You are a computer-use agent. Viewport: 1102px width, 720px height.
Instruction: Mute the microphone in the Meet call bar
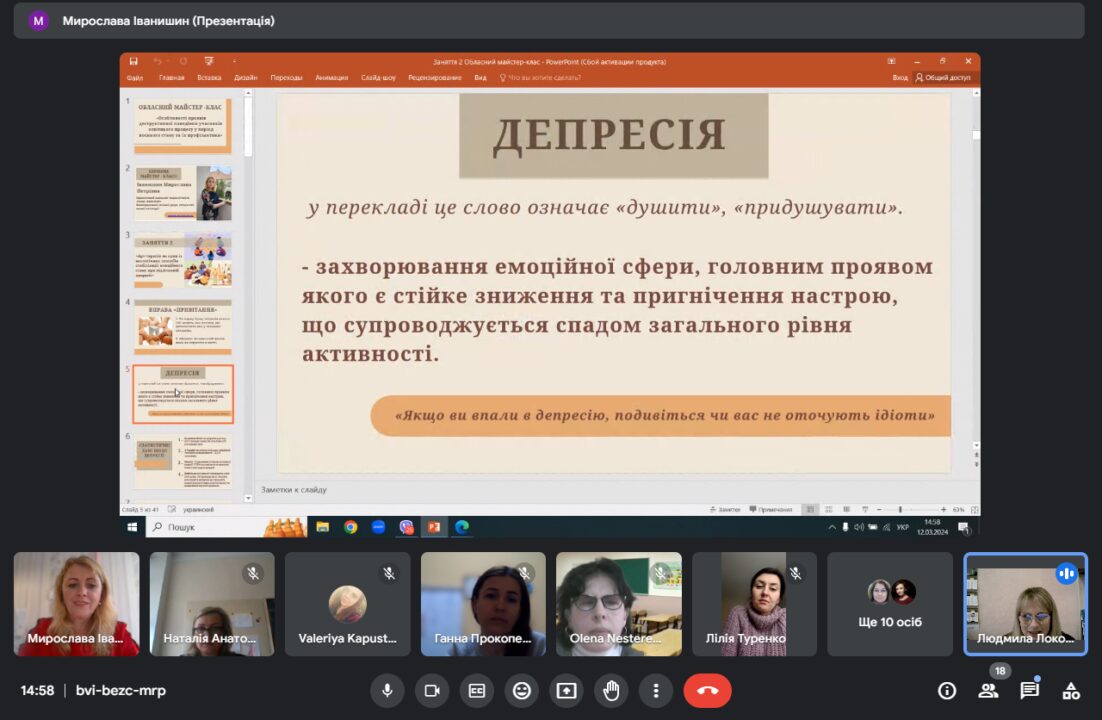tap(387, 690)
